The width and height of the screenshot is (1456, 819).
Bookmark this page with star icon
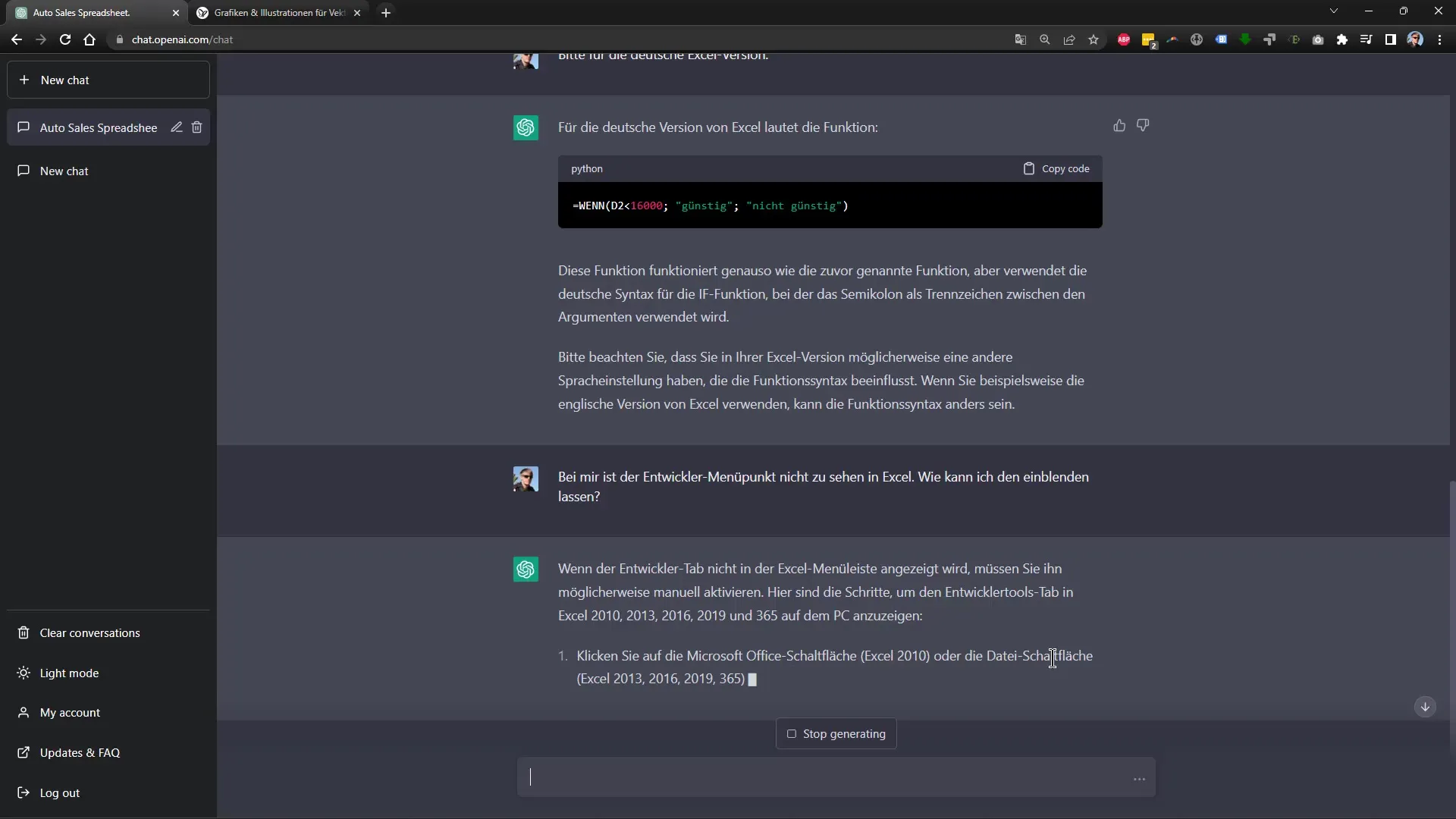(1094, 39)
